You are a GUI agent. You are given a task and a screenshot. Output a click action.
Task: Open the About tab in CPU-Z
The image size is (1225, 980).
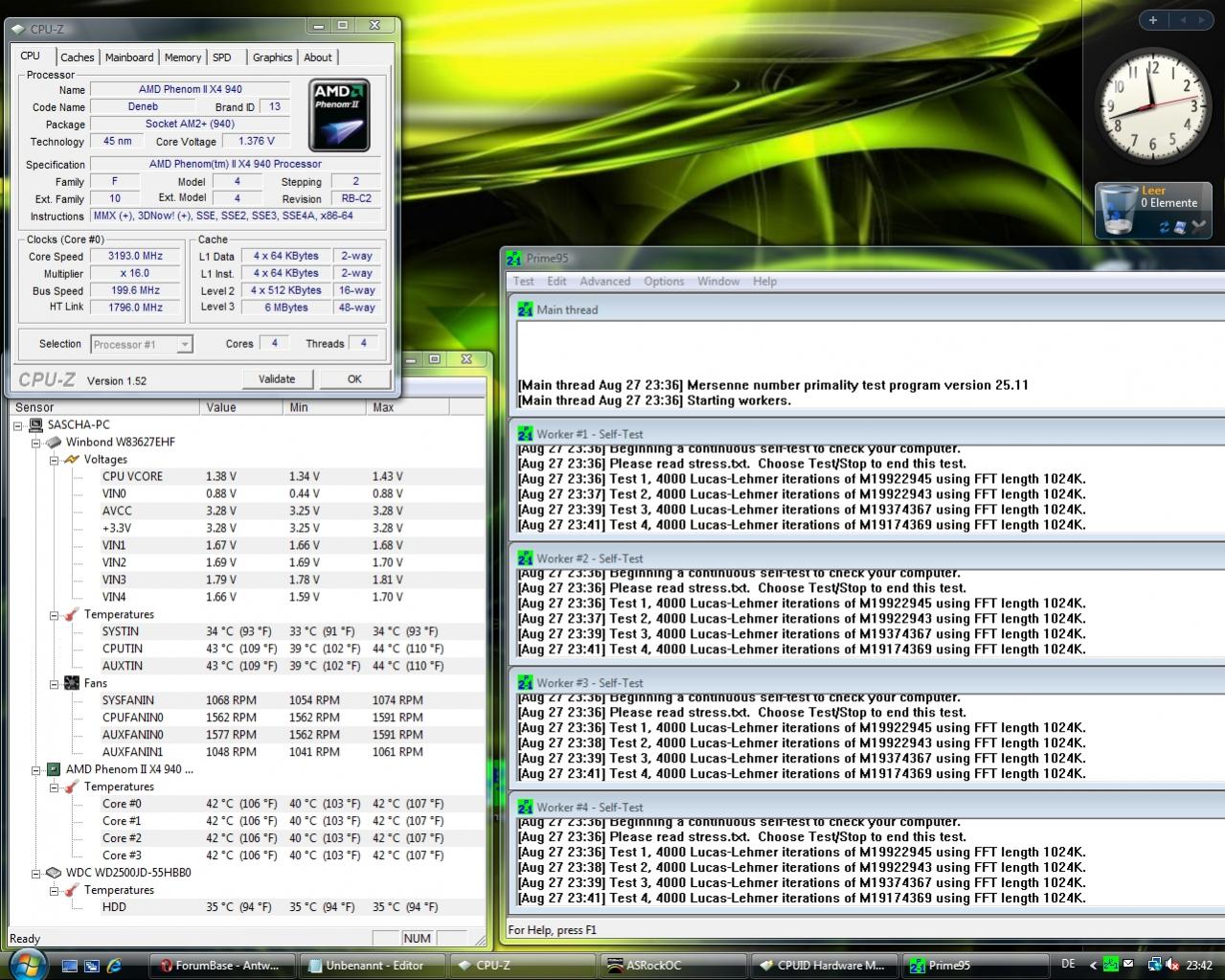318,57
